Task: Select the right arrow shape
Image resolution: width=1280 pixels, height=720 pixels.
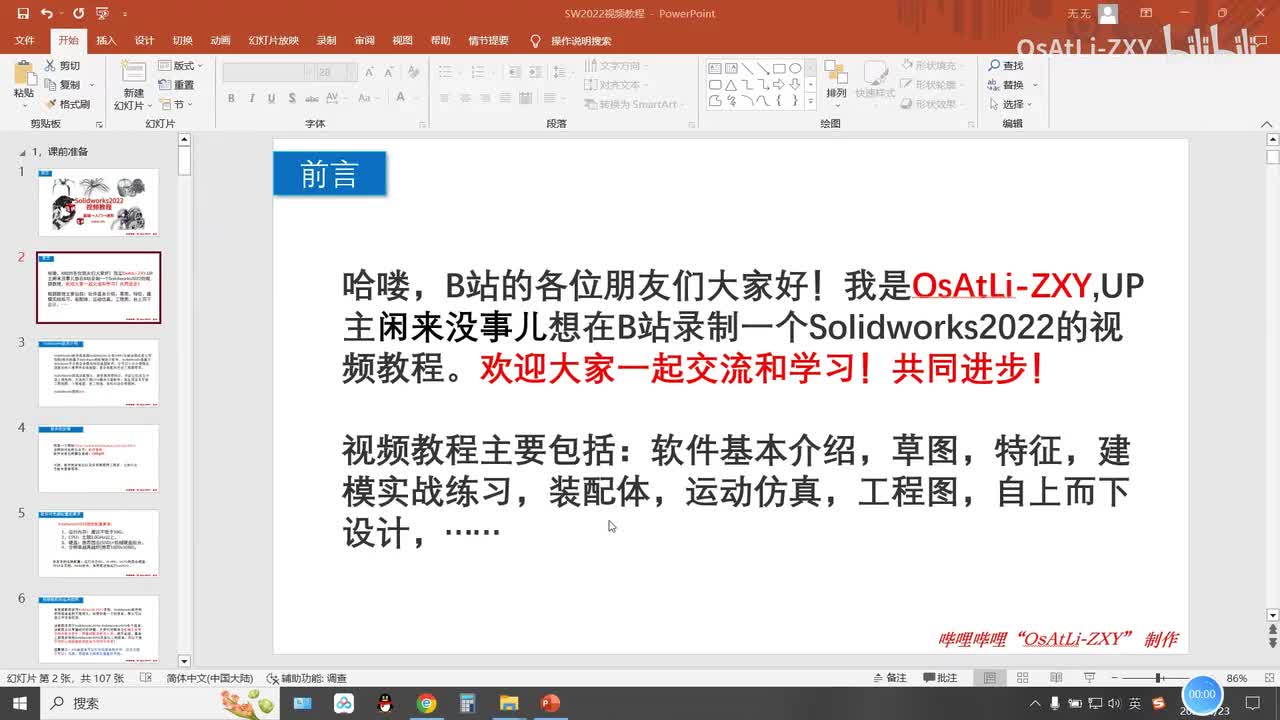Action: click(x=779, y=84)
